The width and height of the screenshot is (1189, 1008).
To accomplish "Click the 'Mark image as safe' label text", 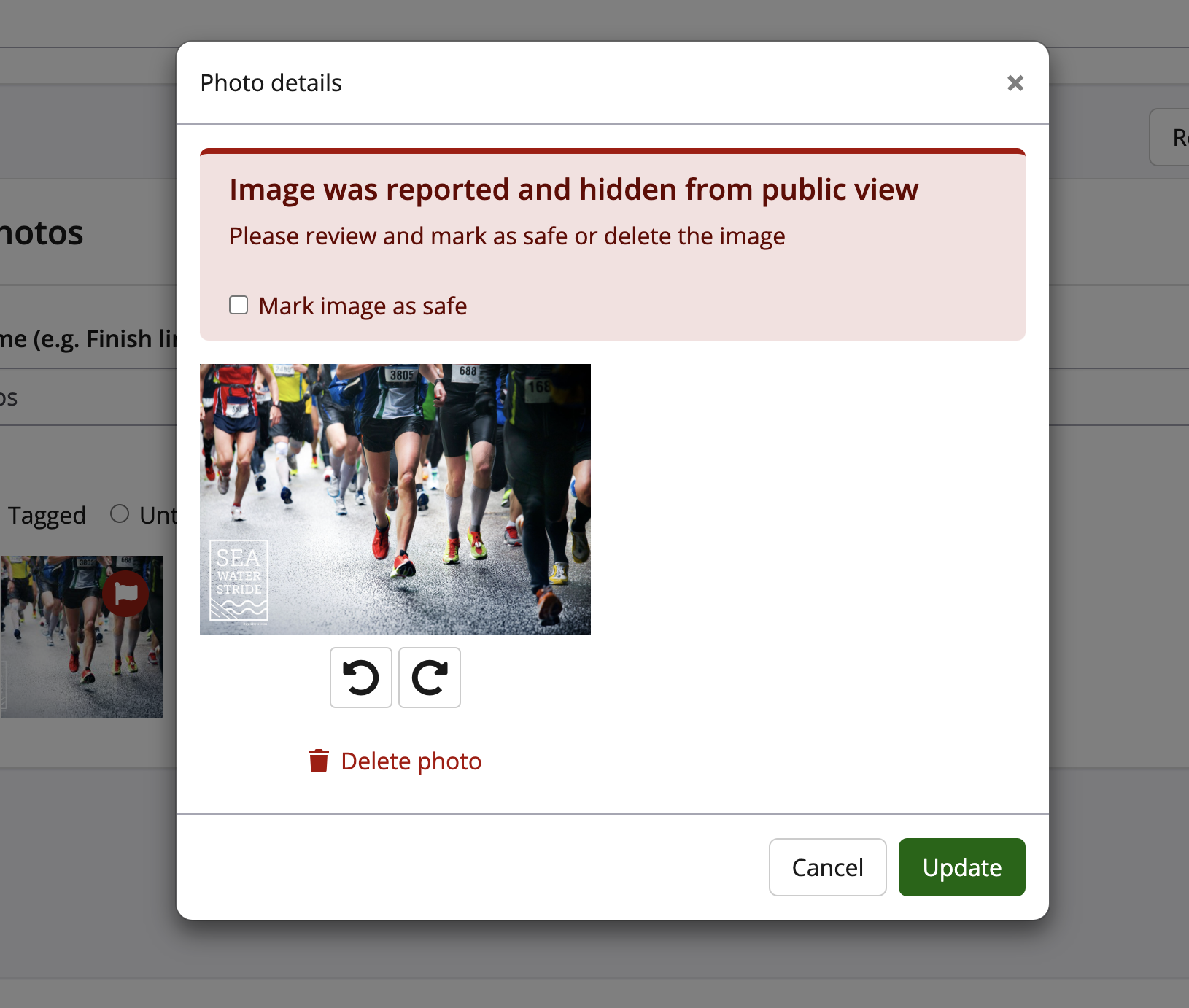I will (x=363, y=306).
